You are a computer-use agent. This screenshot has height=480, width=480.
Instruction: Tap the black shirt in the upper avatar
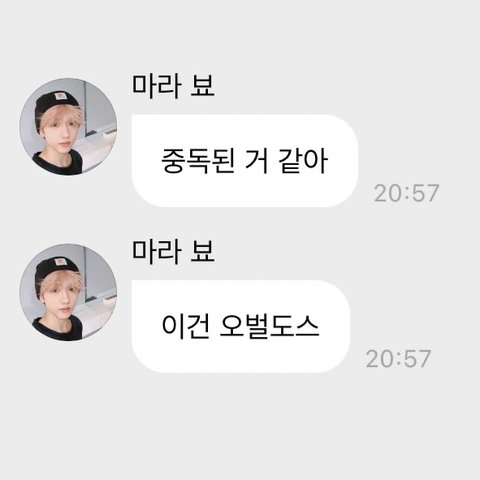57,164
